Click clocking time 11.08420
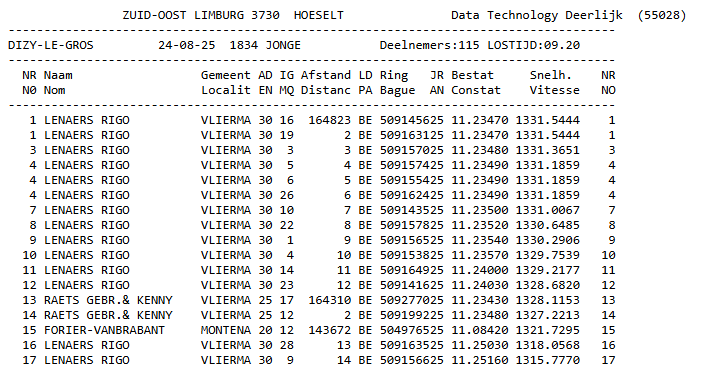Image resolution: width=712 pixels, height=369 pixels. [480, 330]
